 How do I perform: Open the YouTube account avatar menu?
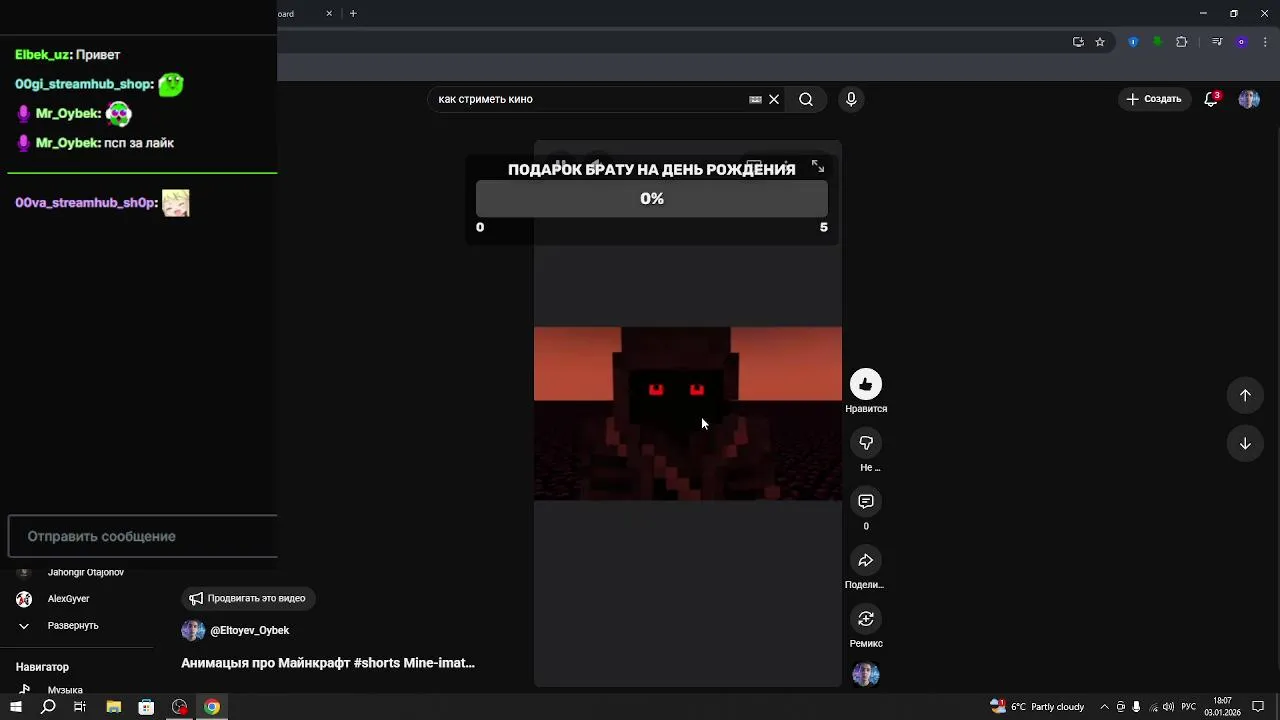pos(1249,99)
